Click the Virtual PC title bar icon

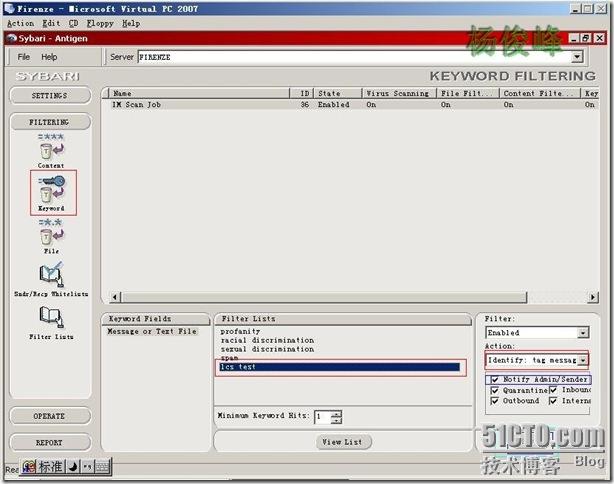pos(9,8)
